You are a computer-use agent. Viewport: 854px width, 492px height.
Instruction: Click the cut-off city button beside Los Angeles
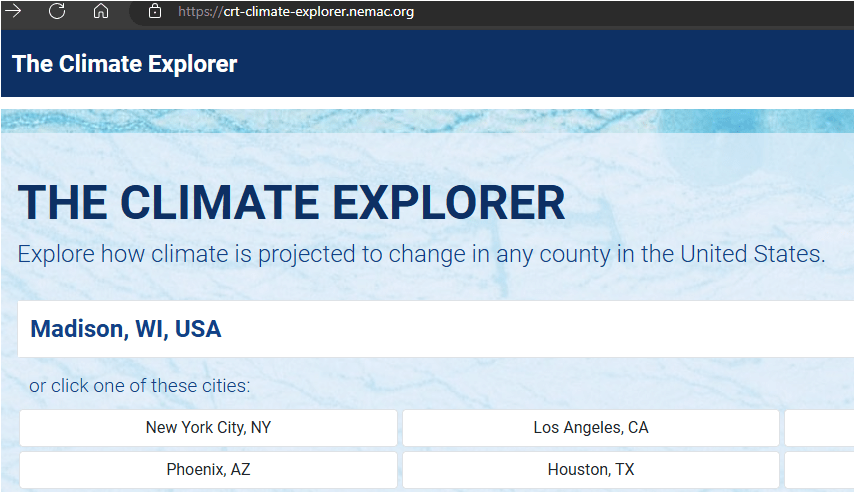click(820, 428)
